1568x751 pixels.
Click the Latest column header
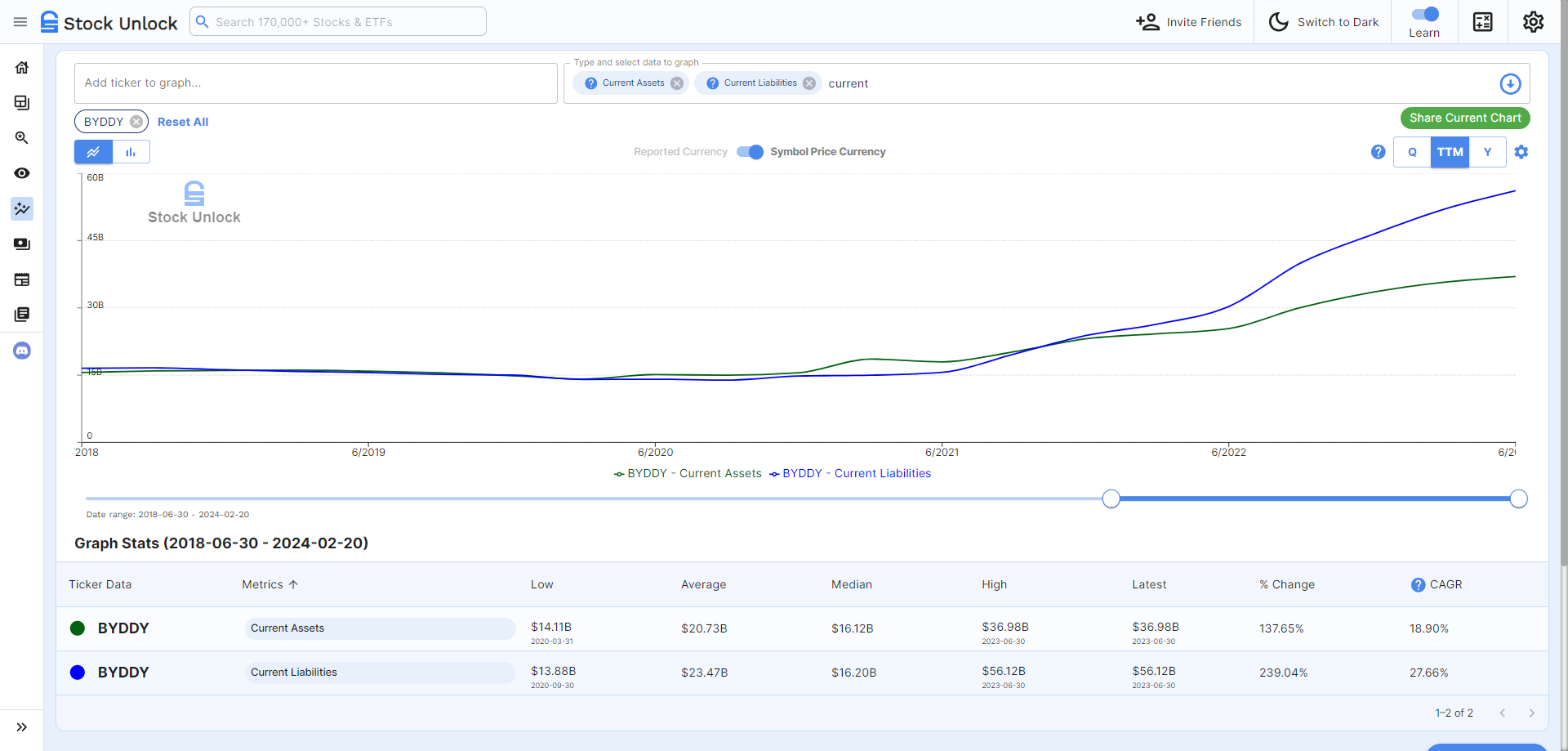(1149, 584)
